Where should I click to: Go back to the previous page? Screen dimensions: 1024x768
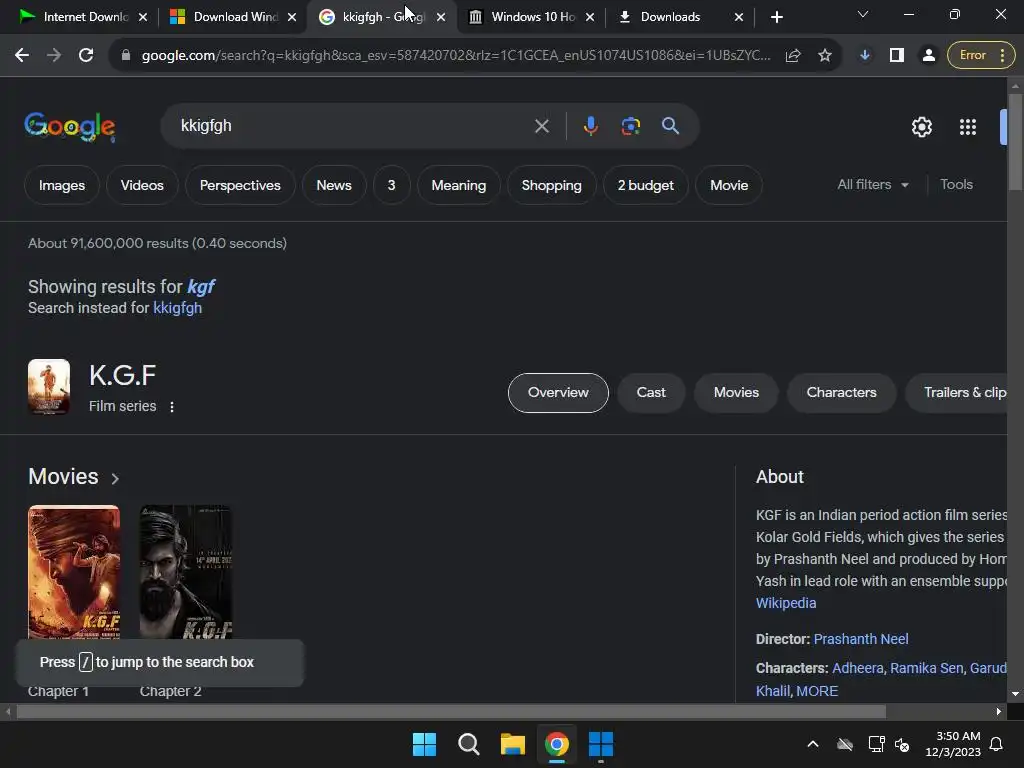[22, 56]
